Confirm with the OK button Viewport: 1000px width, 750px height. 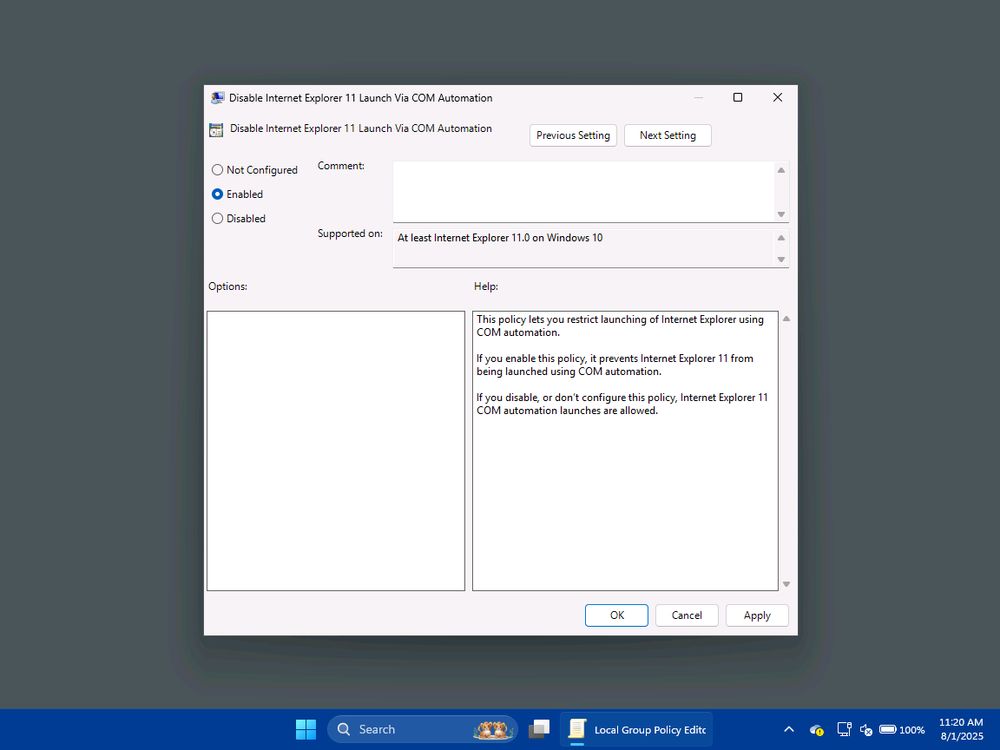click(x=617, y=615)
